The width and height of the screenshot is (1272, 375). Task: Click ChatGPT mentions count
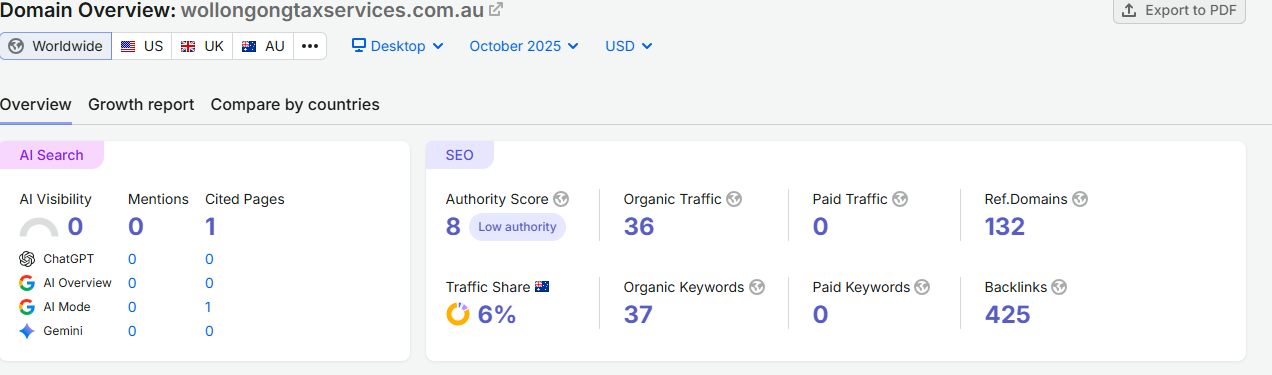click(132, 259)
